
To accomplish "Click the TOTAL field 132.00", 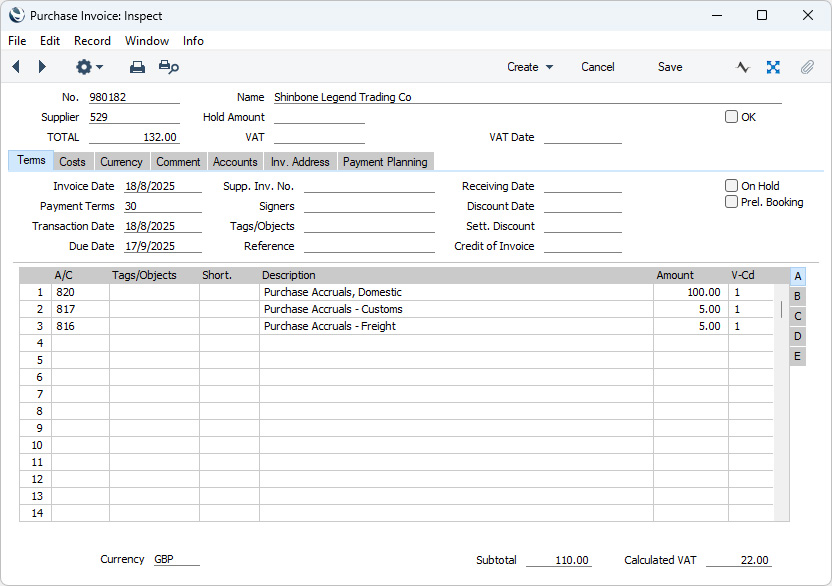I will click(134, 137).
